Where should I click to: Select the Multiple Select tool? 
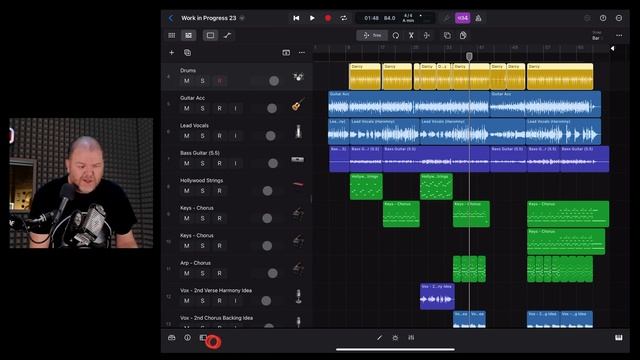click(x=427, y=36)
